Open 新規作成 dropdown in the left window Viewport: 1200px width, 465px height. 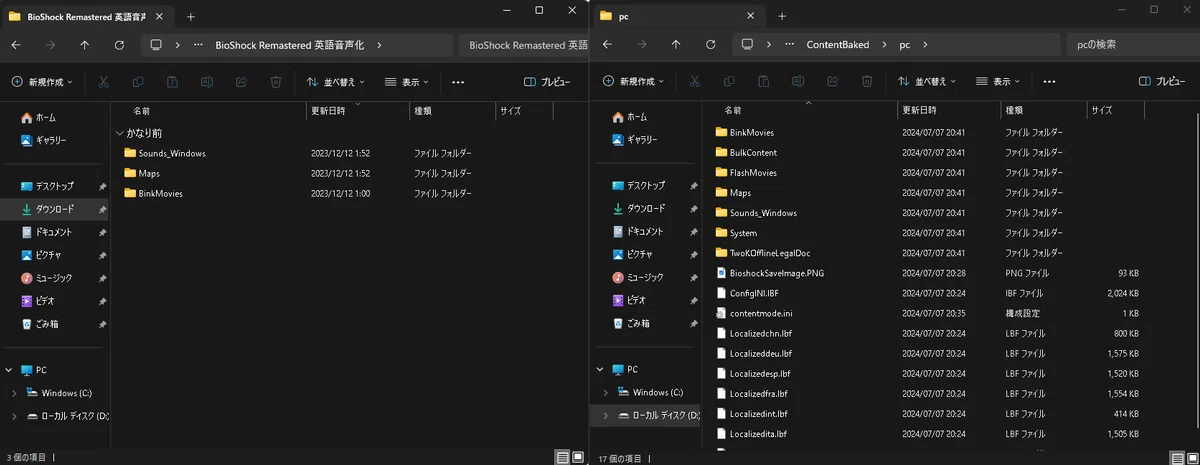tap(43, 82)
